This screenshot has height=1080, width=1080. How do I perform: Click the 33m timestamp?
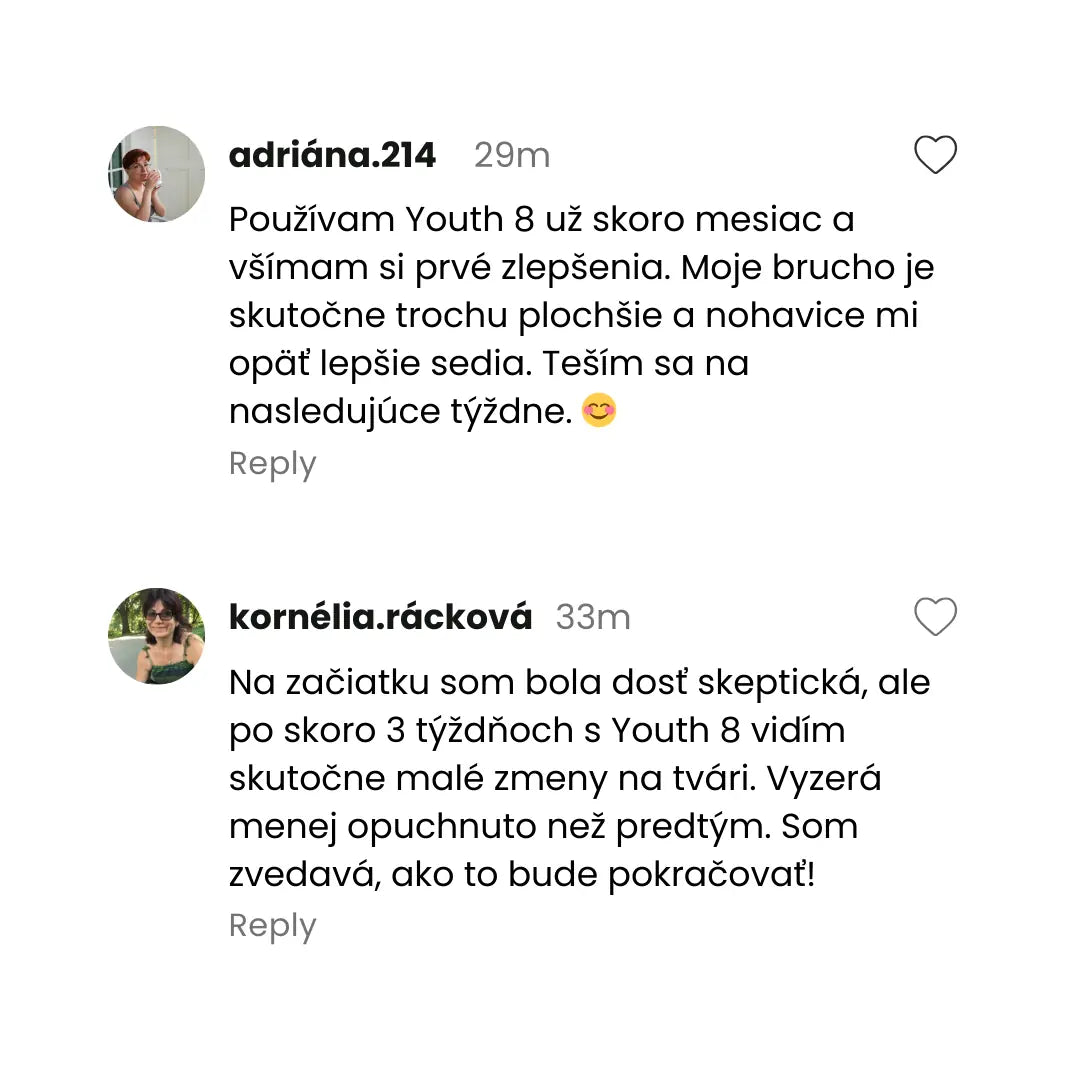click(x=593, y=617)
